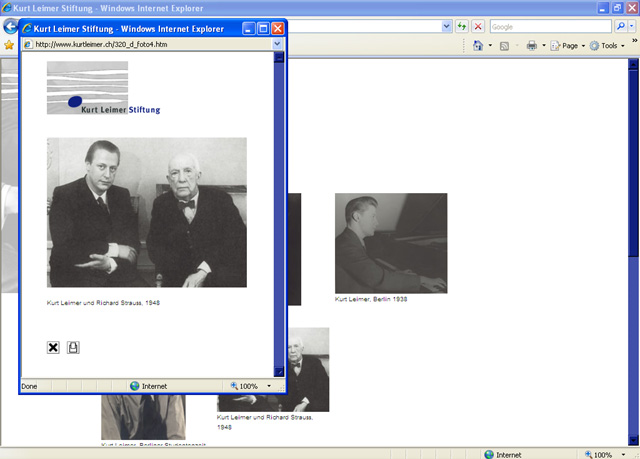This screenshot has width=640, height=459.
Task: Click the X close icon below the photo
Action: [53, 347]
